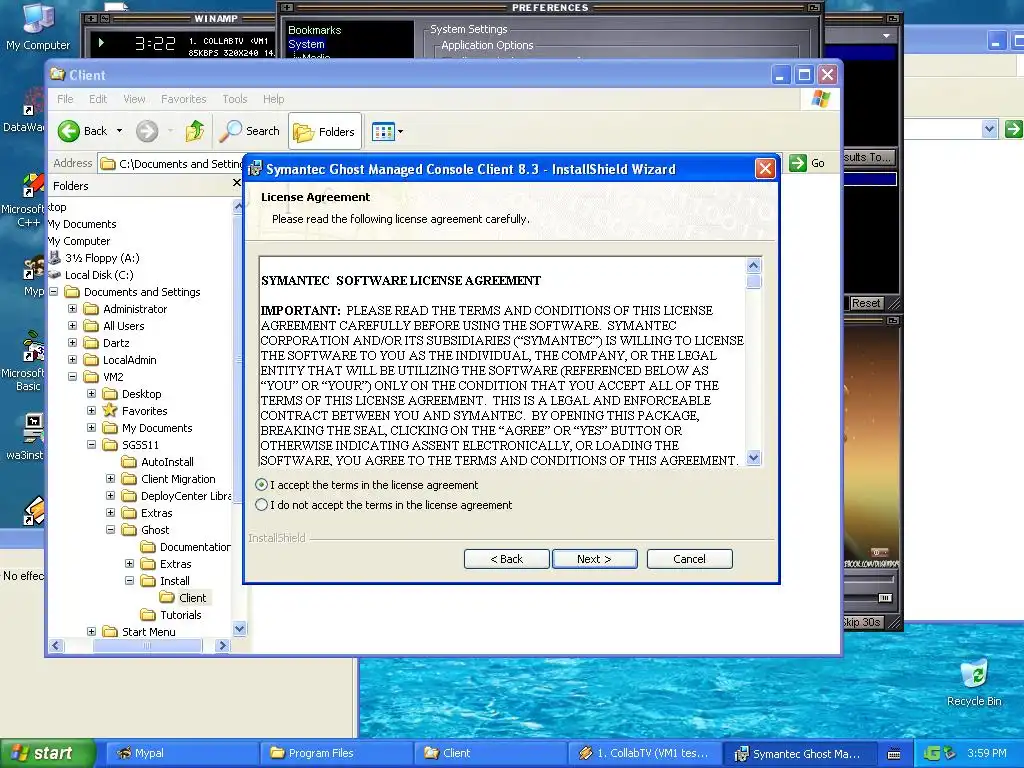Click the Reset button behind dialog
1024x768 pixels.
coord(866,303)
